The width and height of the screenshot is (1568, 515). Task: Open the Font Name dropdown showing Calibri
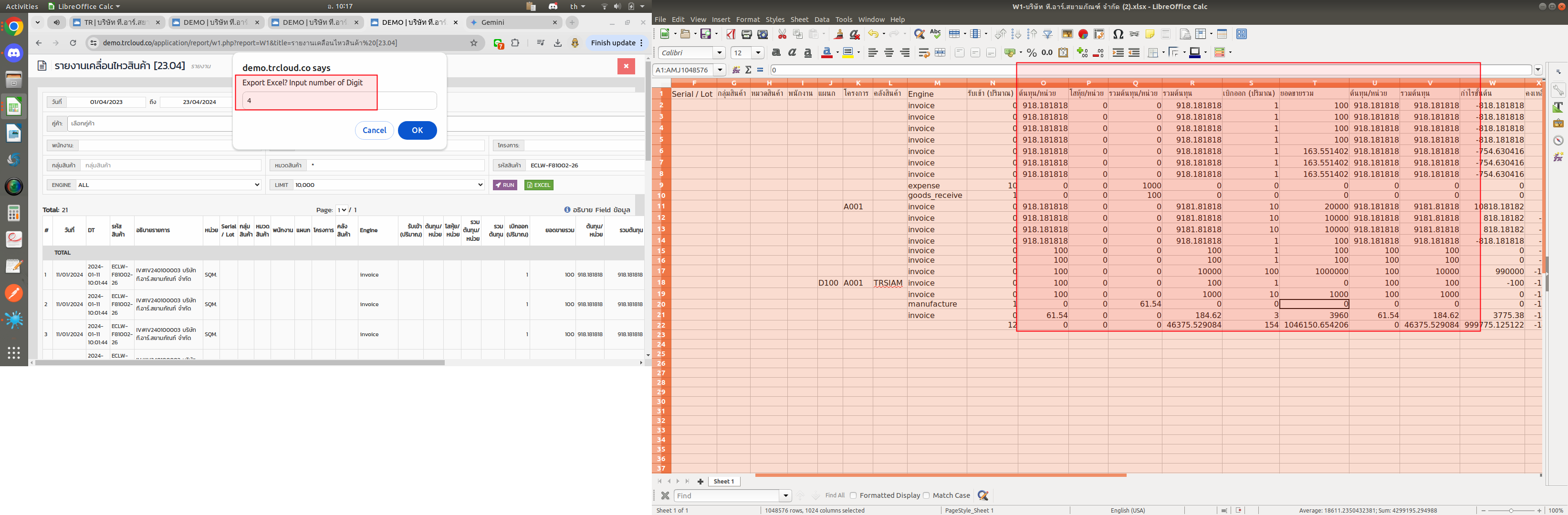pyautogui.click(x=720, y=53)
